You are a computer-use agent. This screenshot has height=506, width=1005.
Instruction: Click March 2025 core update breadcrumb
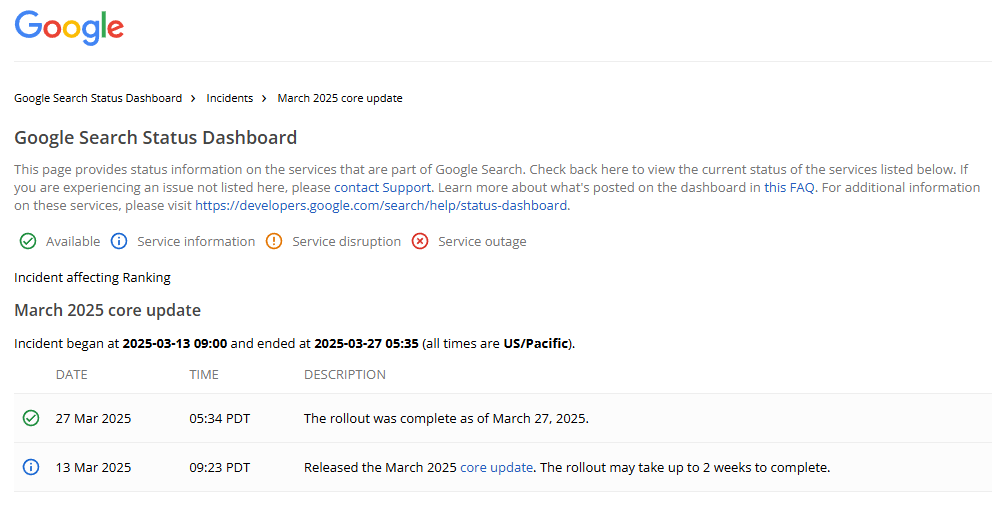(340, 98)
